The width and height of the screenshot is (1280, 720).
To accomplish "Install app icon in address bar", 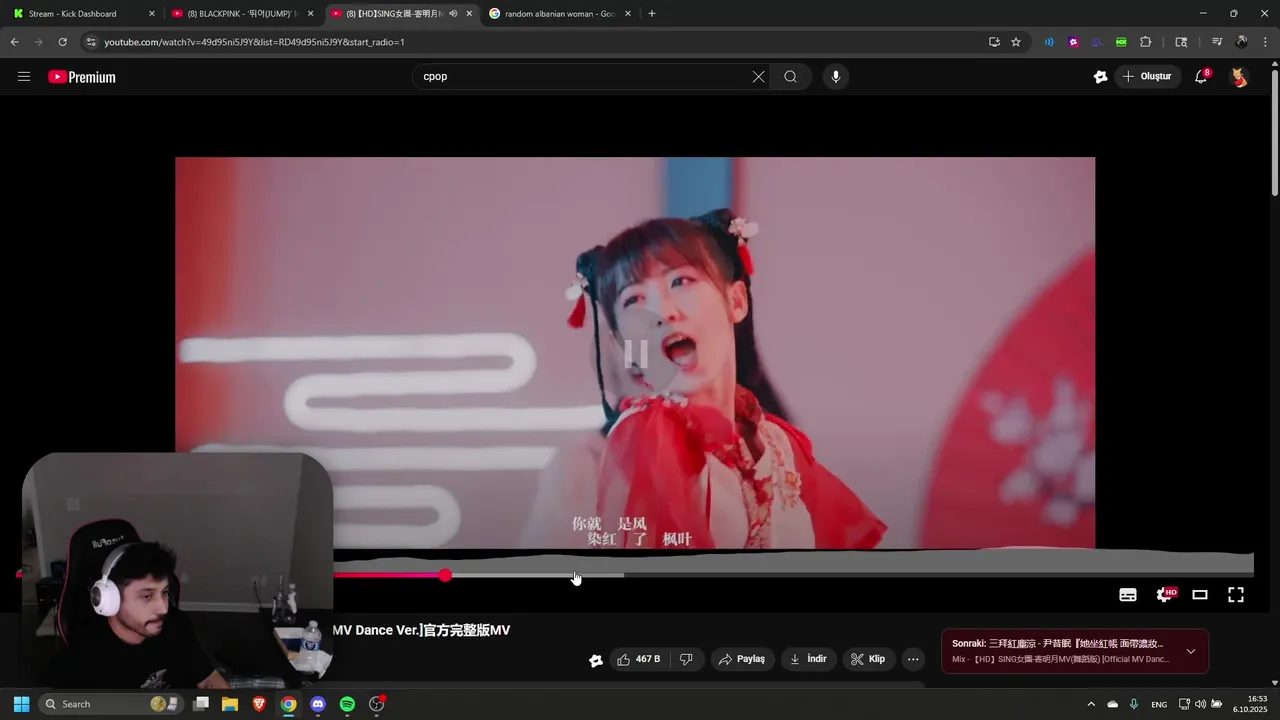I will click(994, 42).
